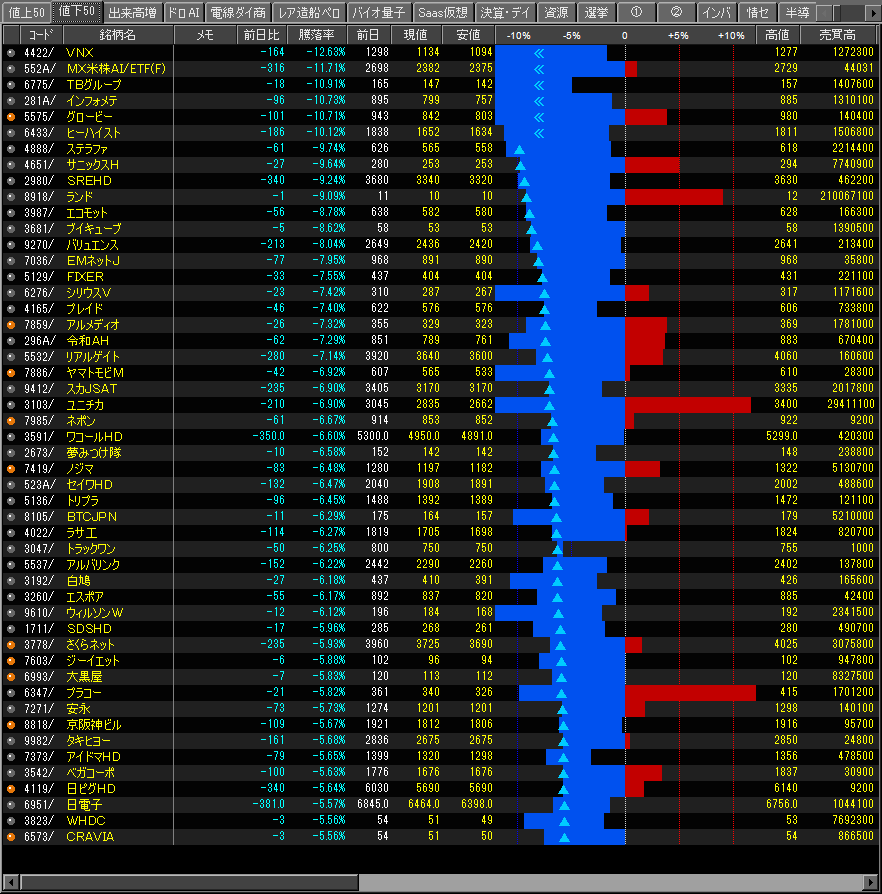Click the red volume bar in the ランド row
Screen dimensions: 882x894
tap(674, 197)
